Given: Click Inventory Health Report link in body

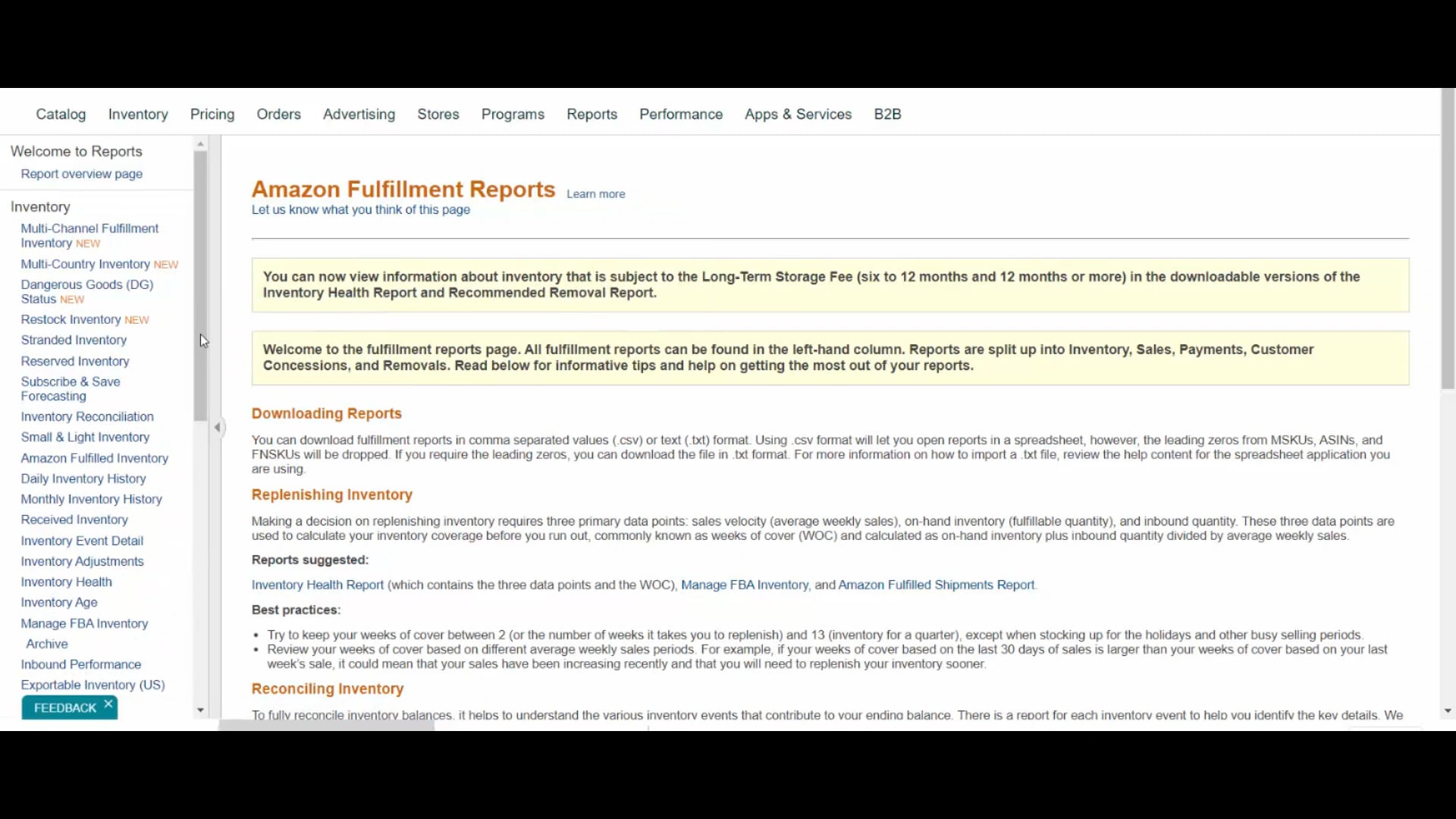Looking at the screenshot, I should [318, 585].
